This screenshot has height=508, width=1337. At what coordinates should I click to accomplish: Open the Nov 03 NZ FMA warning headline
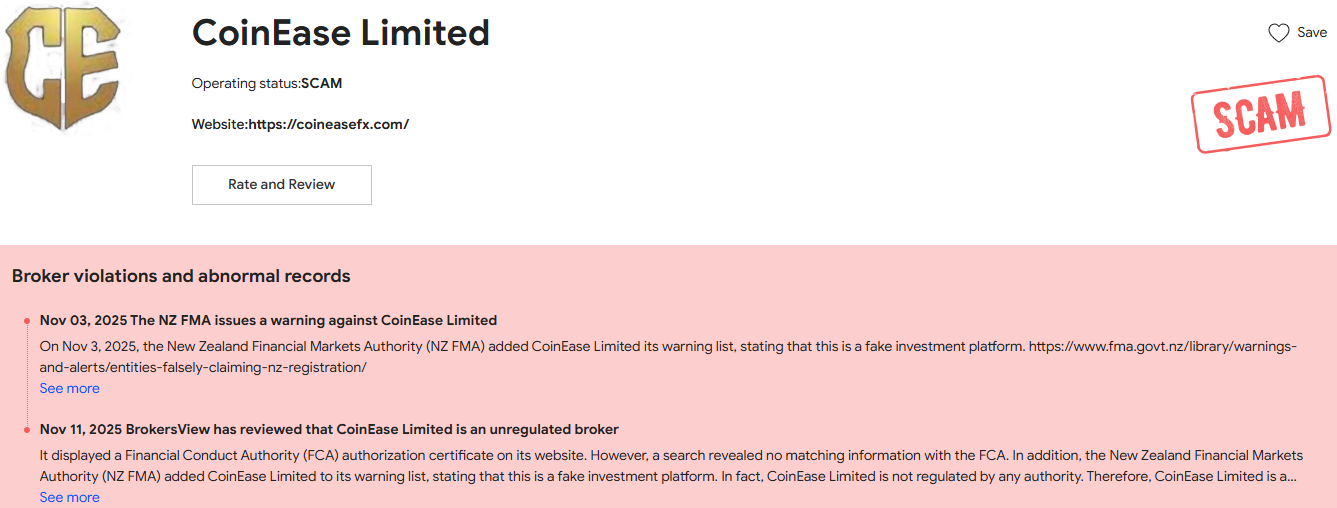[x=268, y=321]
